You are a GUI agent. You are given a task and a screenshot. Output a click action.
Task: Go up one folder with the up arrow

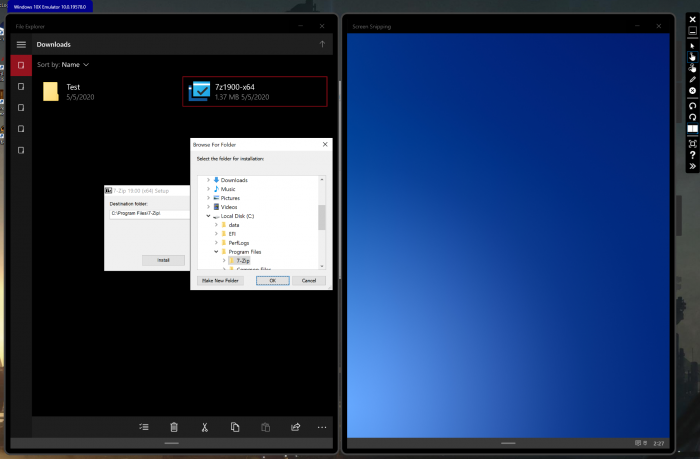[x=322, y=44]
